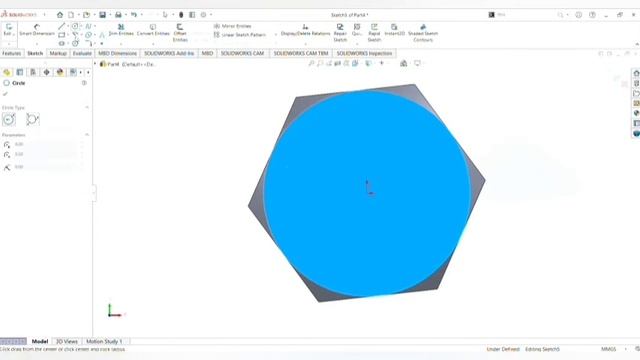Open SOLIDWORKS Resources task pane icon
This screenshot has width=640, height=360.
tap(636, 73)
